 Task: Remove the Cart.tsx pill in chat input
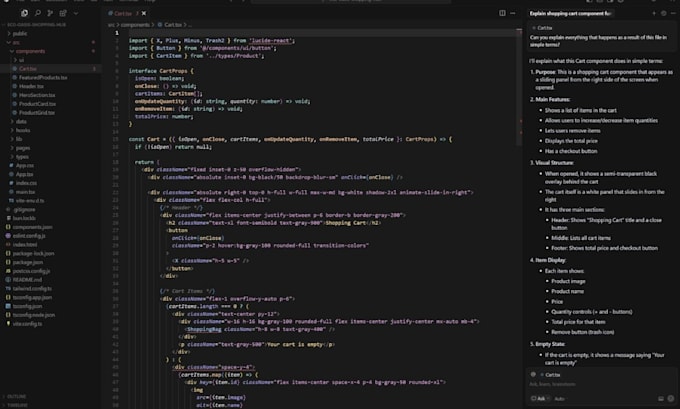[551, 375]
